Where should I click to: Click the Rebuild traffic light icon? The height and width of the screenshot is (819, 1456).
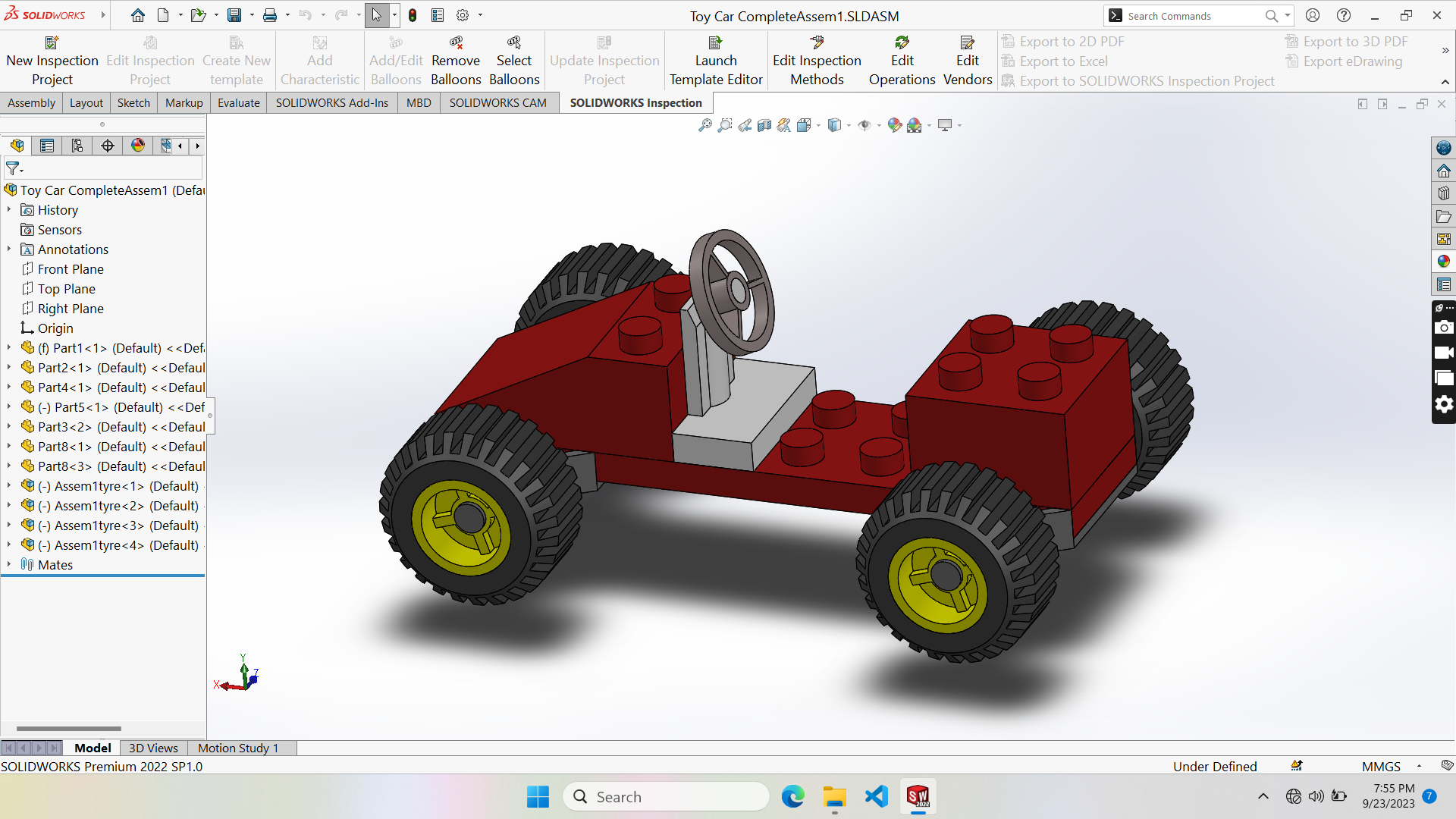tap(413, 15)
